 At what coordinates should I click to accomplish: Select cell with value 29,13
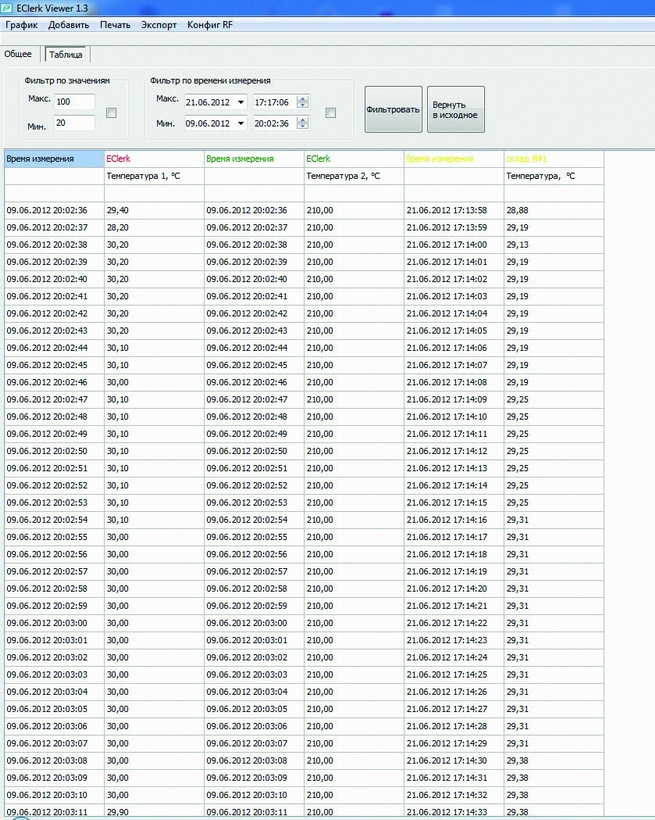pos(554,245)
